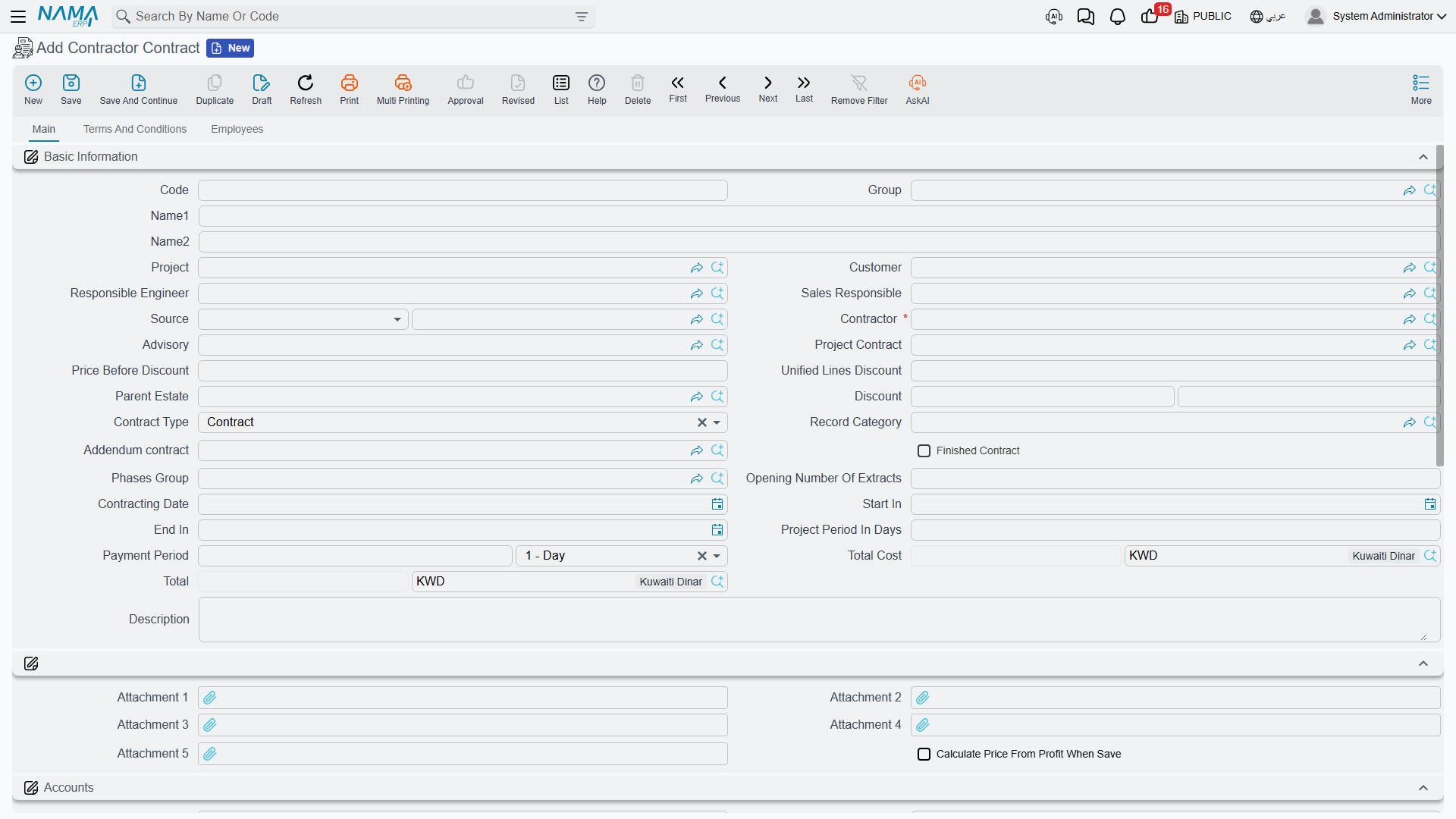Screen dimensions: 1456x819
Task: Attach a file to Attachment 4
Action: [923, 725]
